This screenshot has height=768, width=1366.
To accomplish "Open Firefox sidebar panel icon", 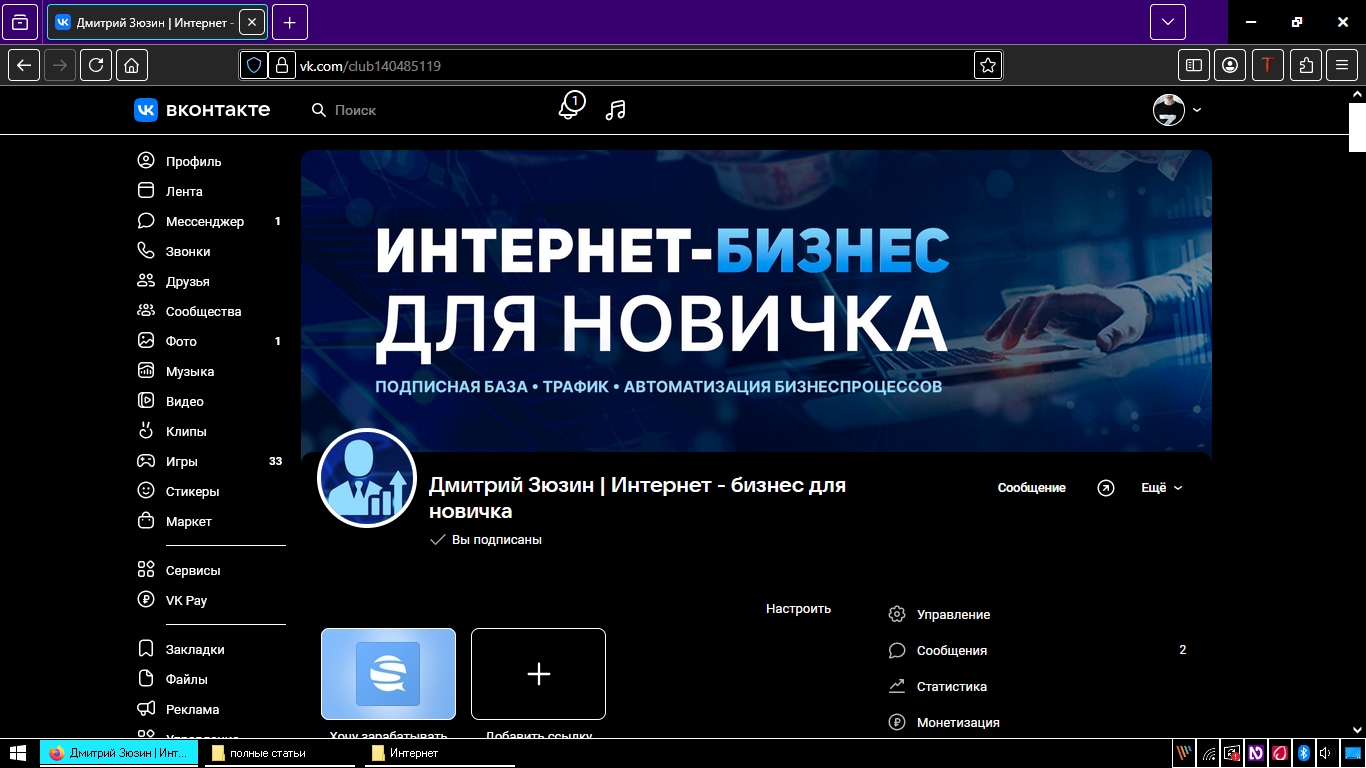I will [1194, 65].
